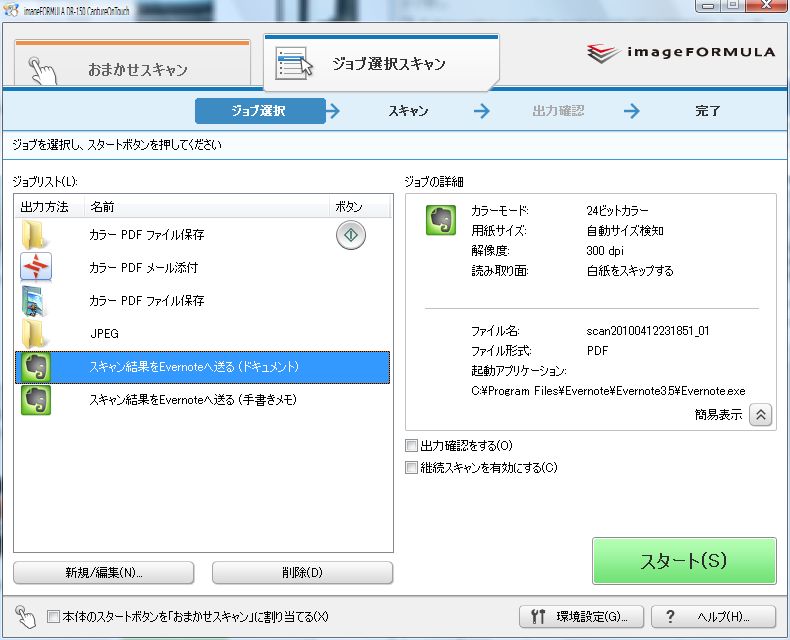Click the Evernote.exe application path text
The image size is (790, 640).
point(608,391)
